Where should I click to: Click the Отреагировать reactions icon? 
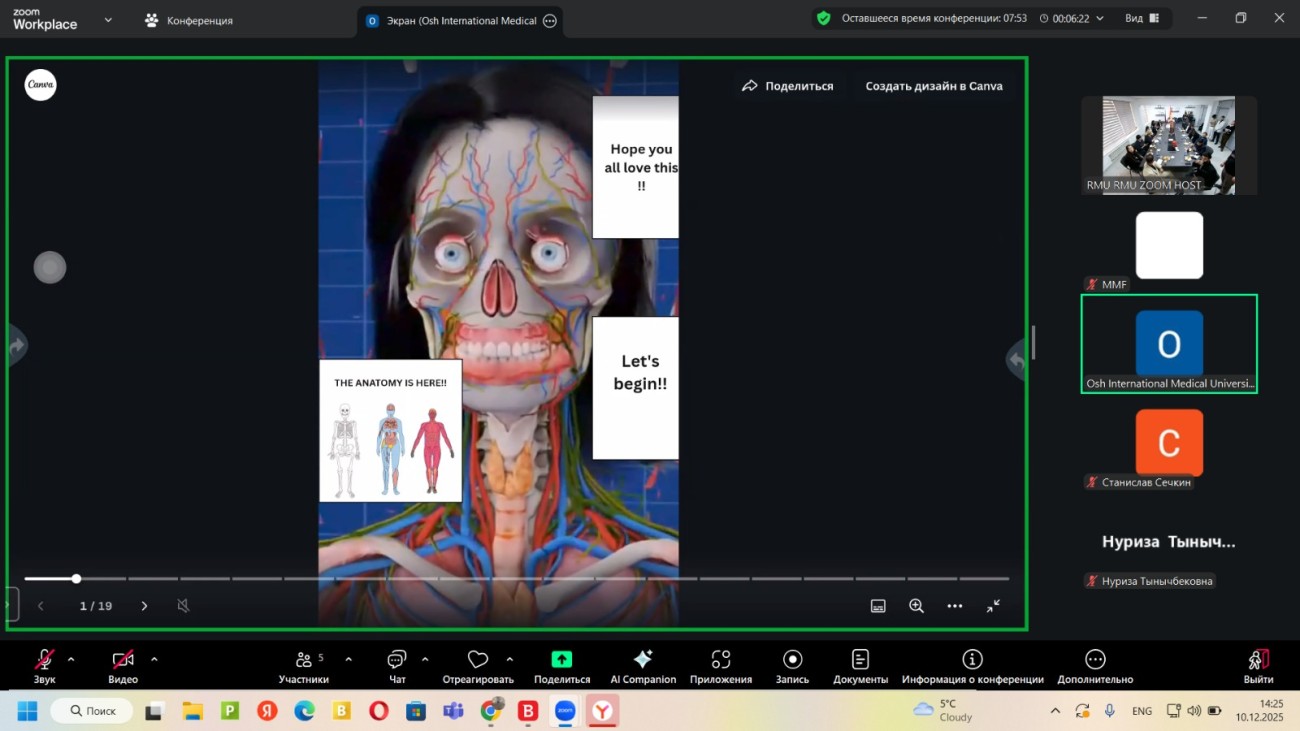tap(478, 660)
